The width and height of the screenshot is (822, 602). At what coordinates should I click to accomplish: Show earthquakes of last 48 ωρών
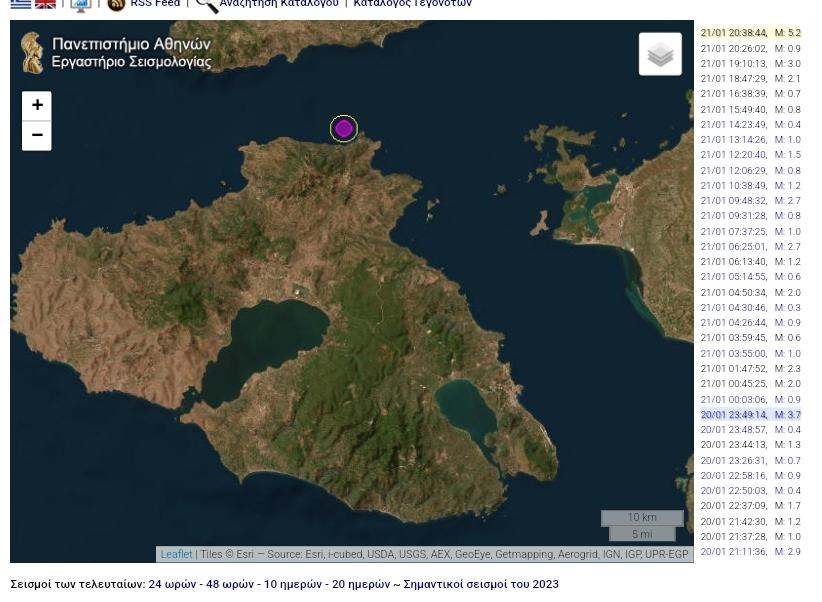230,584
